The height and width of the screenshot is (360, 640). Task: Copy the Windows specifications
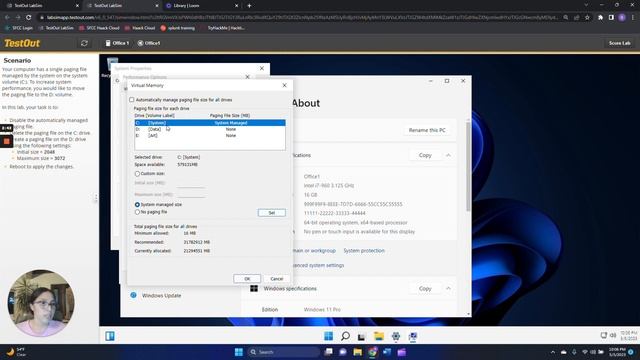coord(425,288)
